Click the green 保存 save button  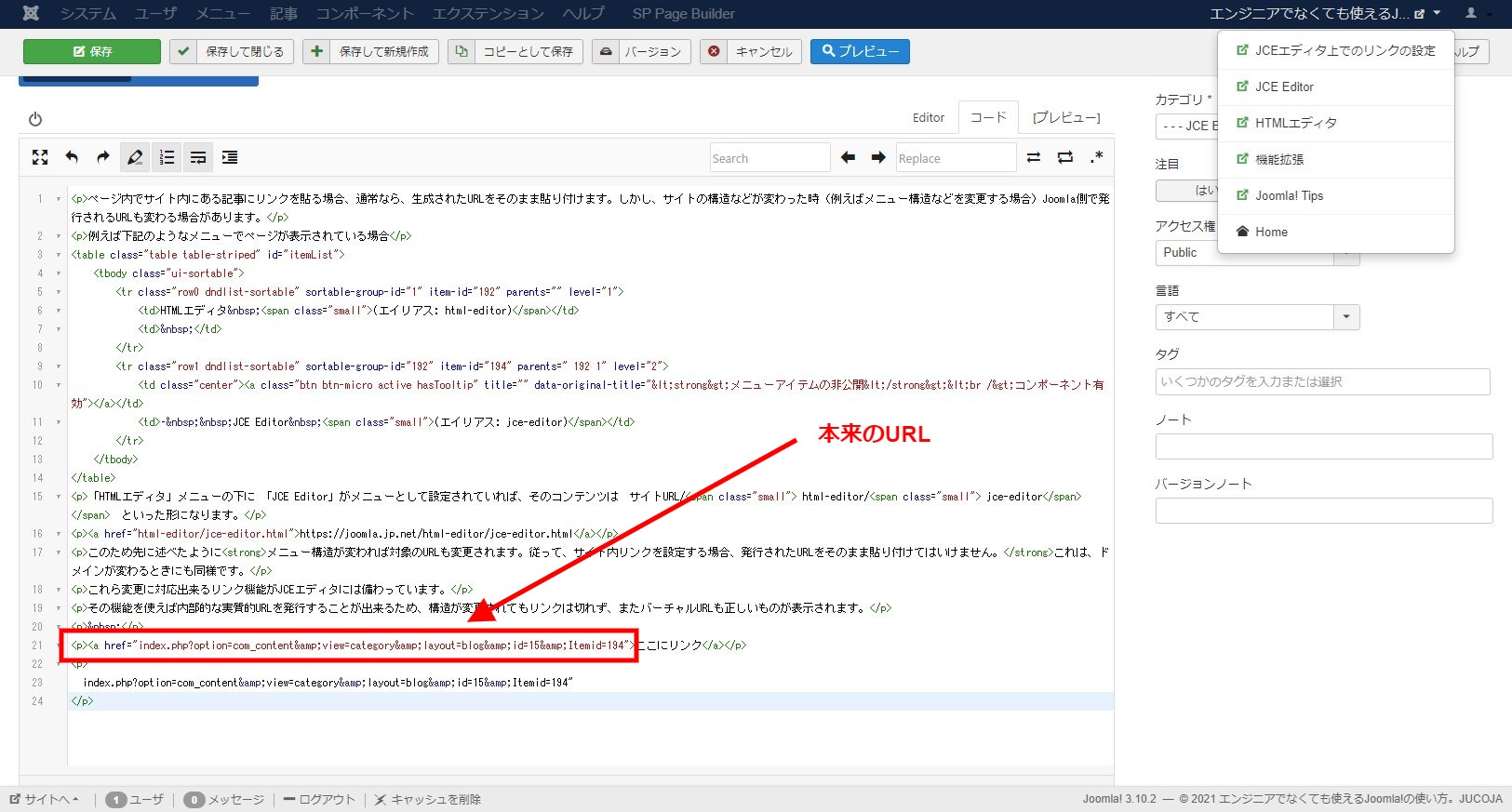click(x=92, y=51)
